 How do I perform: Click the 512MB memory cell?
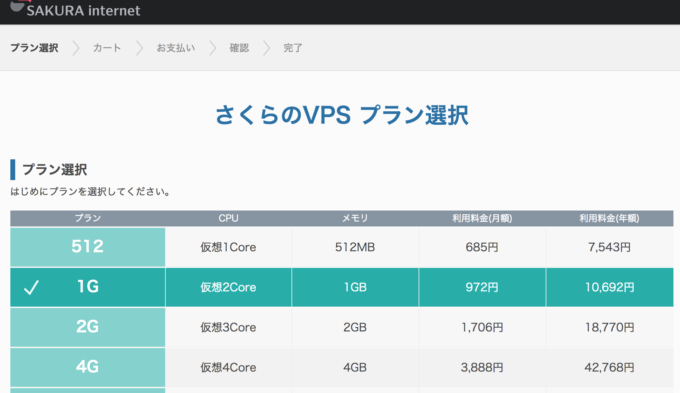(355, 247)
